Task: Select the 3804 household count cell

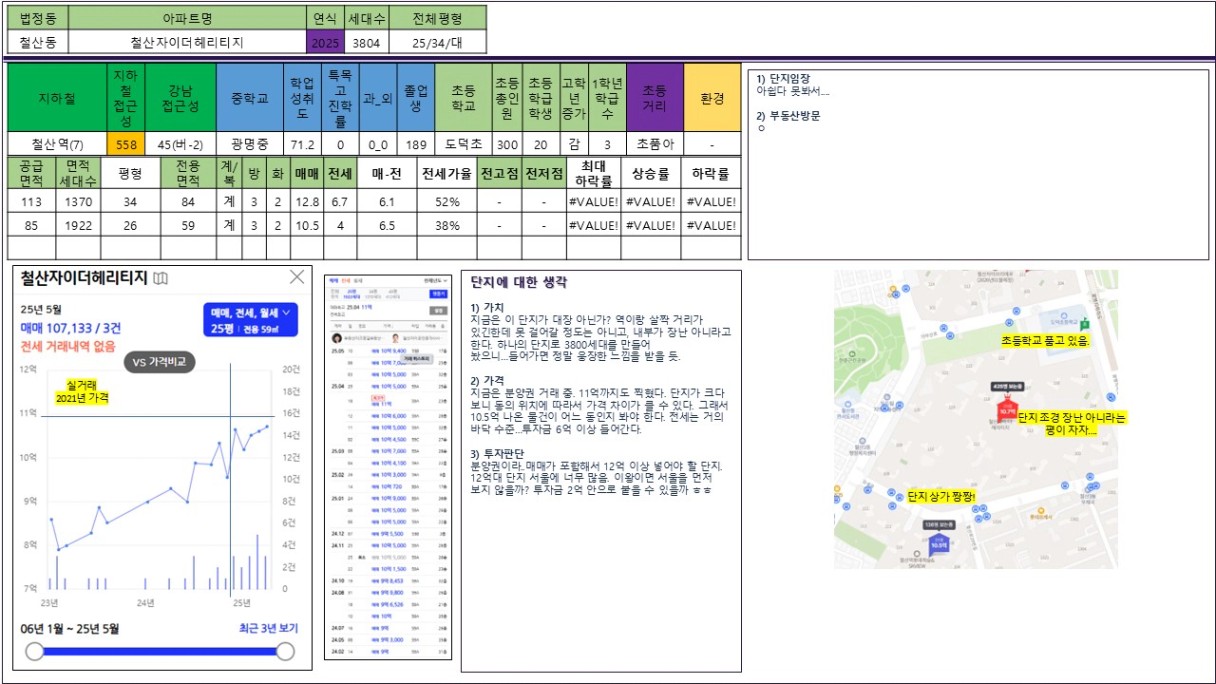Action: click(x=364, y=43)
